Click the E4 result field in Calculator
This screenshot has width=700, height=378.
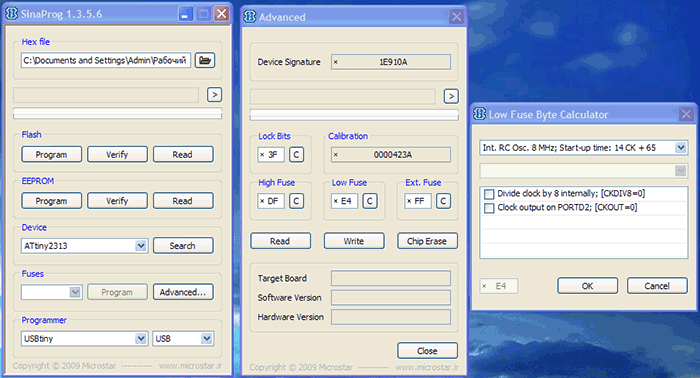(x=499, y=286)
